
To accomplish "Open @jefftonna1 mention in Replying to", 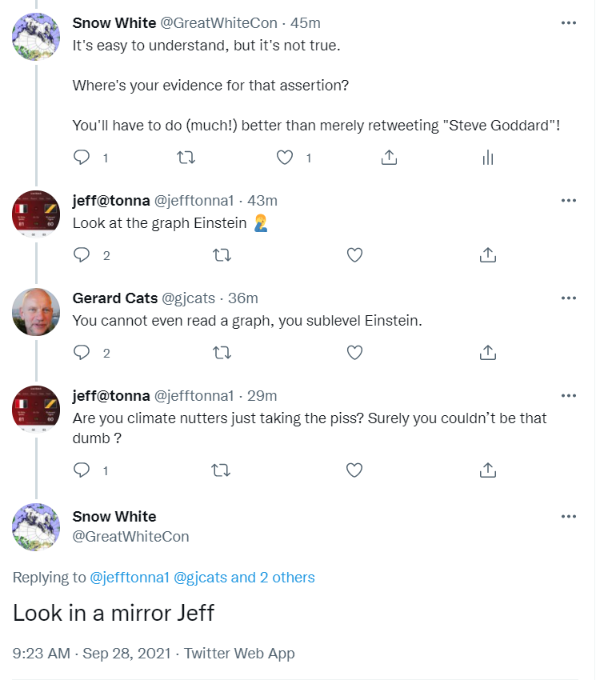I will point(129,577).
